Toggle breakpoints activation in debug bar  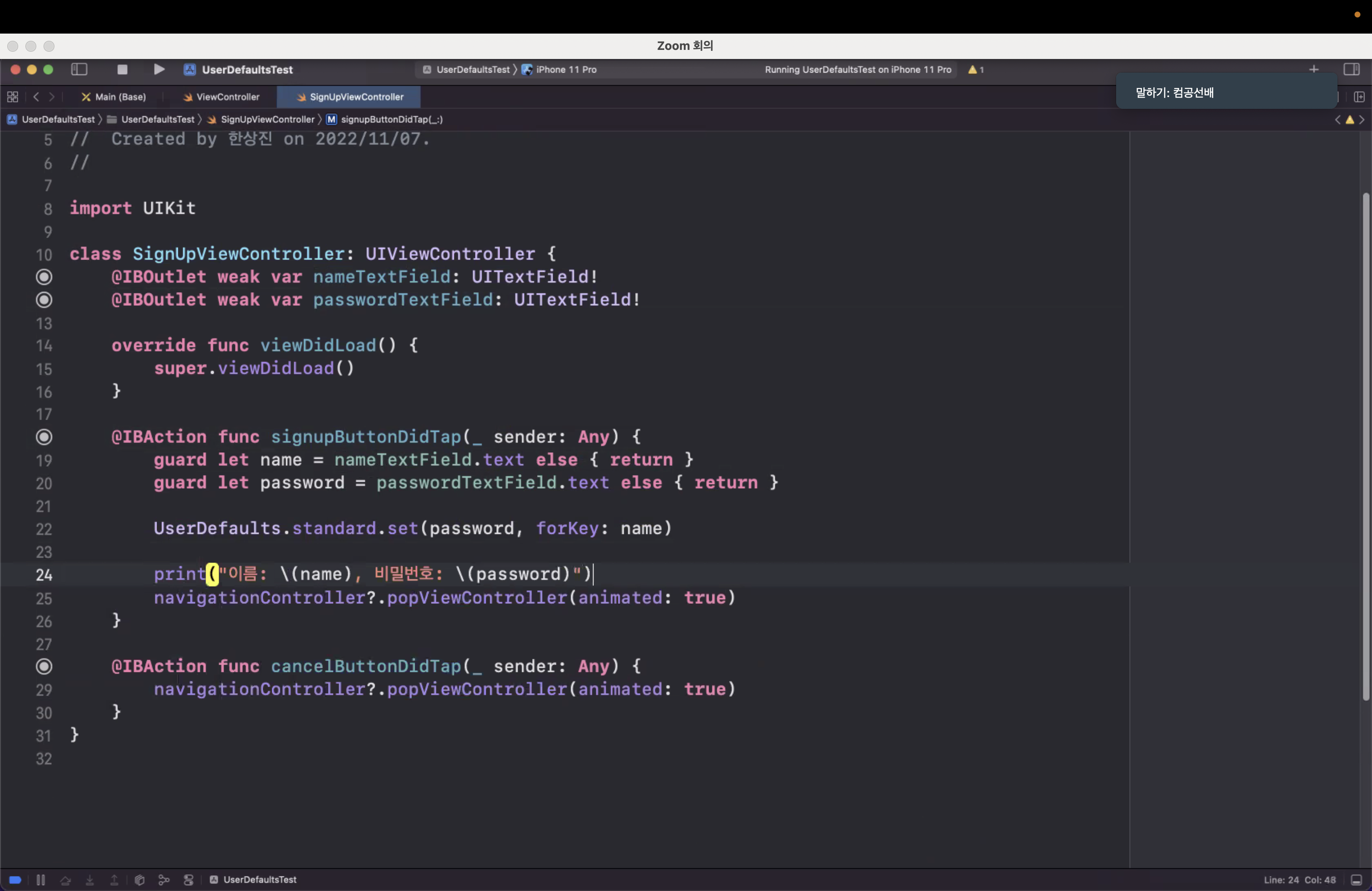coord(15,880)
